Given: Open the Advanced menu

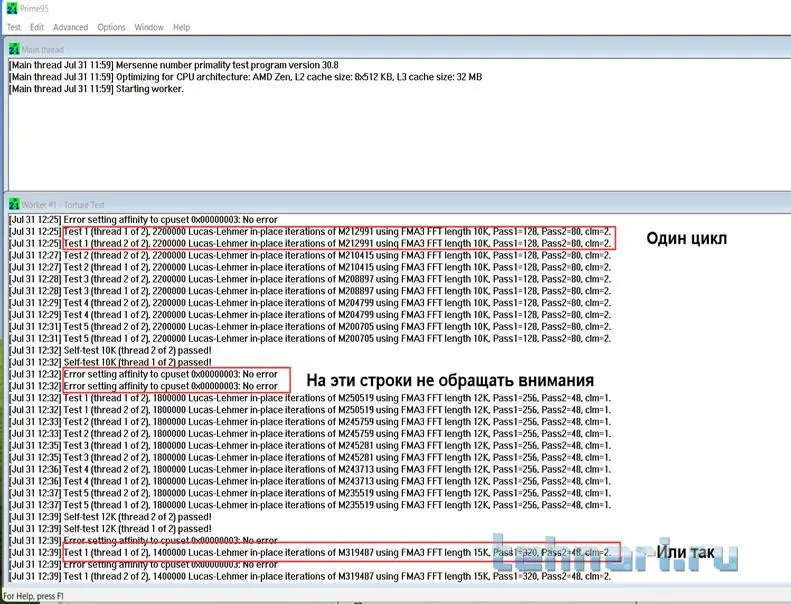Looking at the screenshot, I should 71,27.
